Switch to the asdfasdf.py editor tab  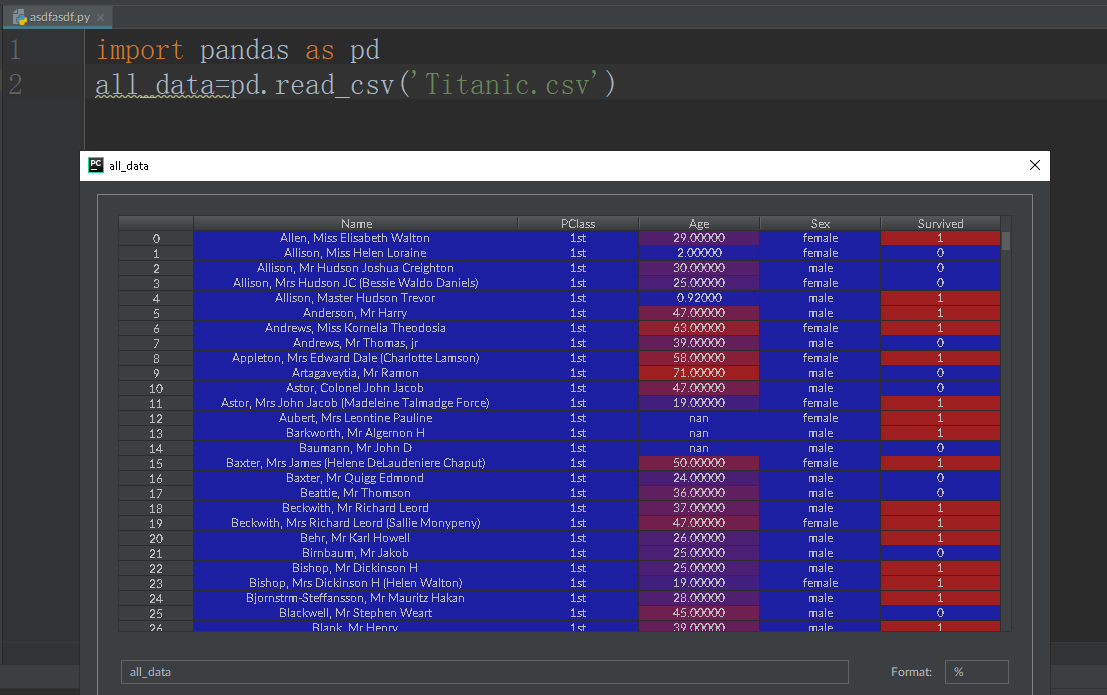click(x=55, y=16)
